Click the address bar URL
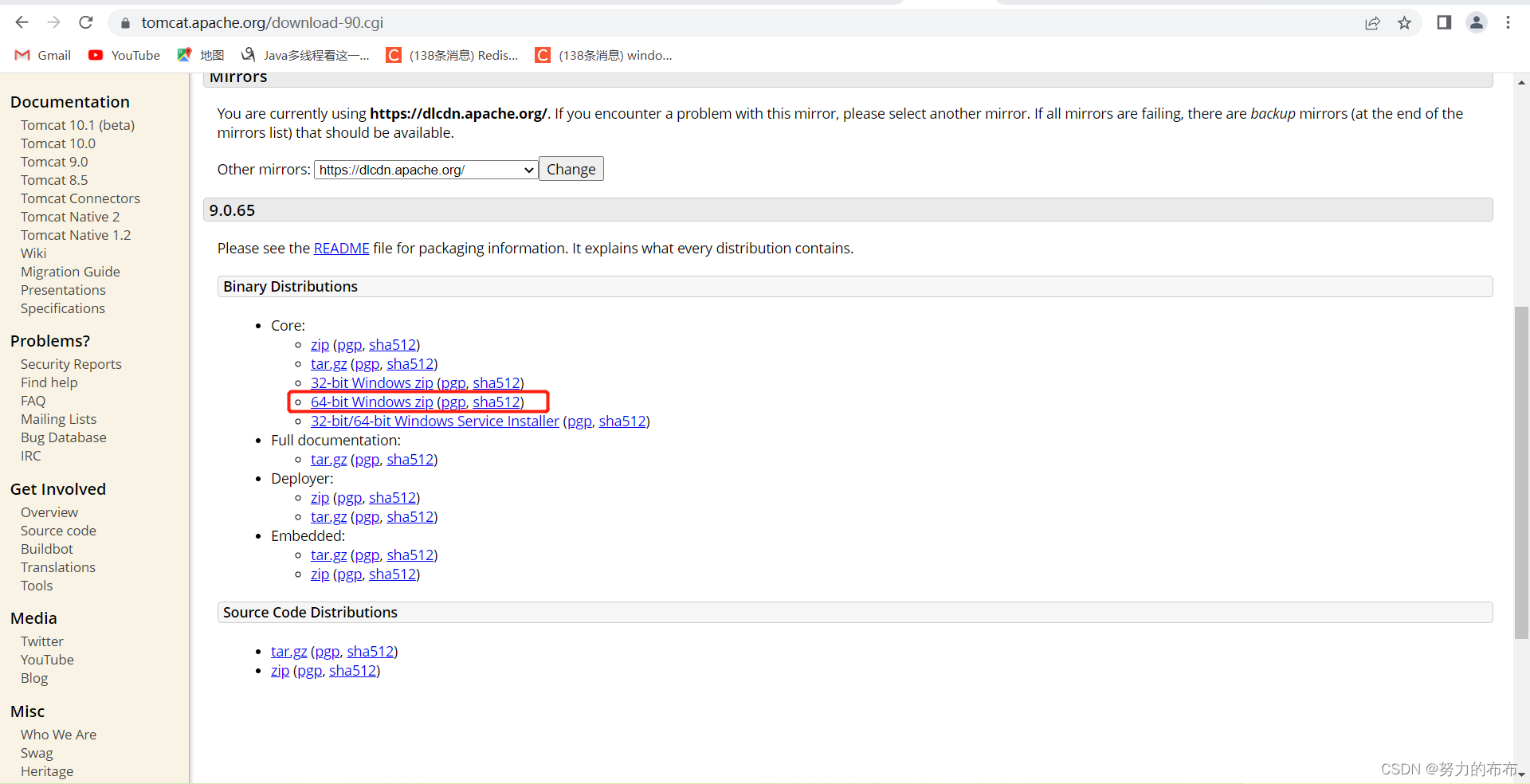Screen dimensions: 1530x784 262,23
